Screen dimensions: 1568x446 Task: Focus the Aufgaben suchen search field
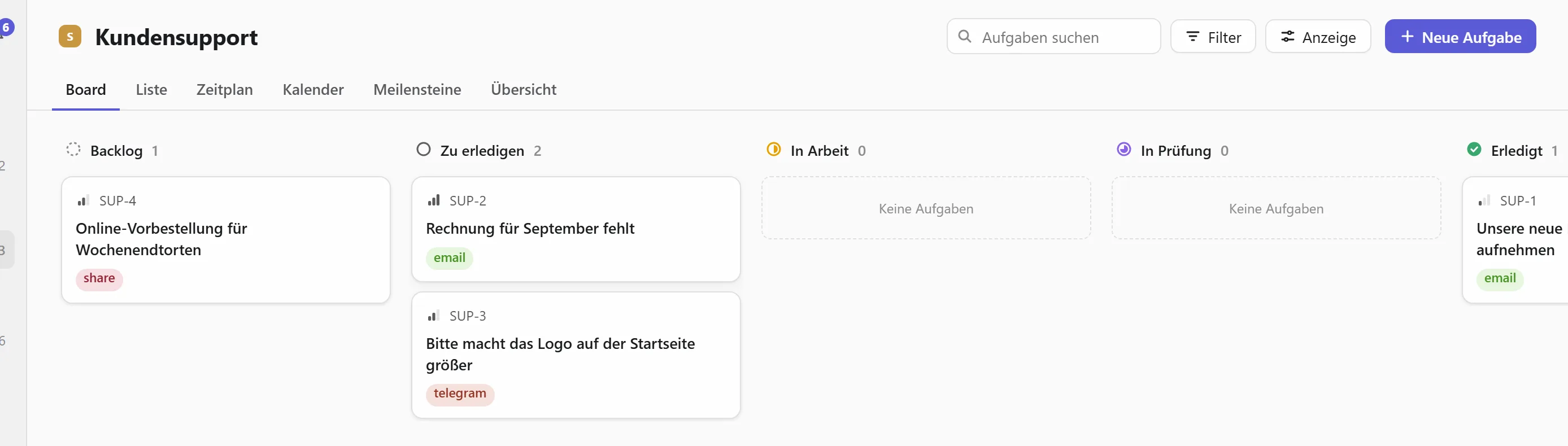pos(1053,37)
